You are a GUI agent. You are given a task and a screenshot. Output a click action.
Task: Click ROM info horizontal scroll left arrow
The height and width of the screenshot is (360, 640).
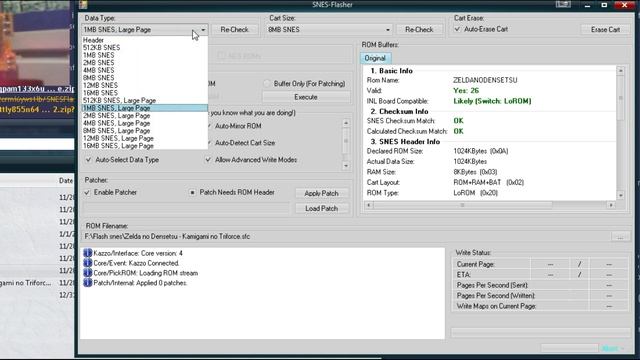pyautogui.click(x=369, y=205)
